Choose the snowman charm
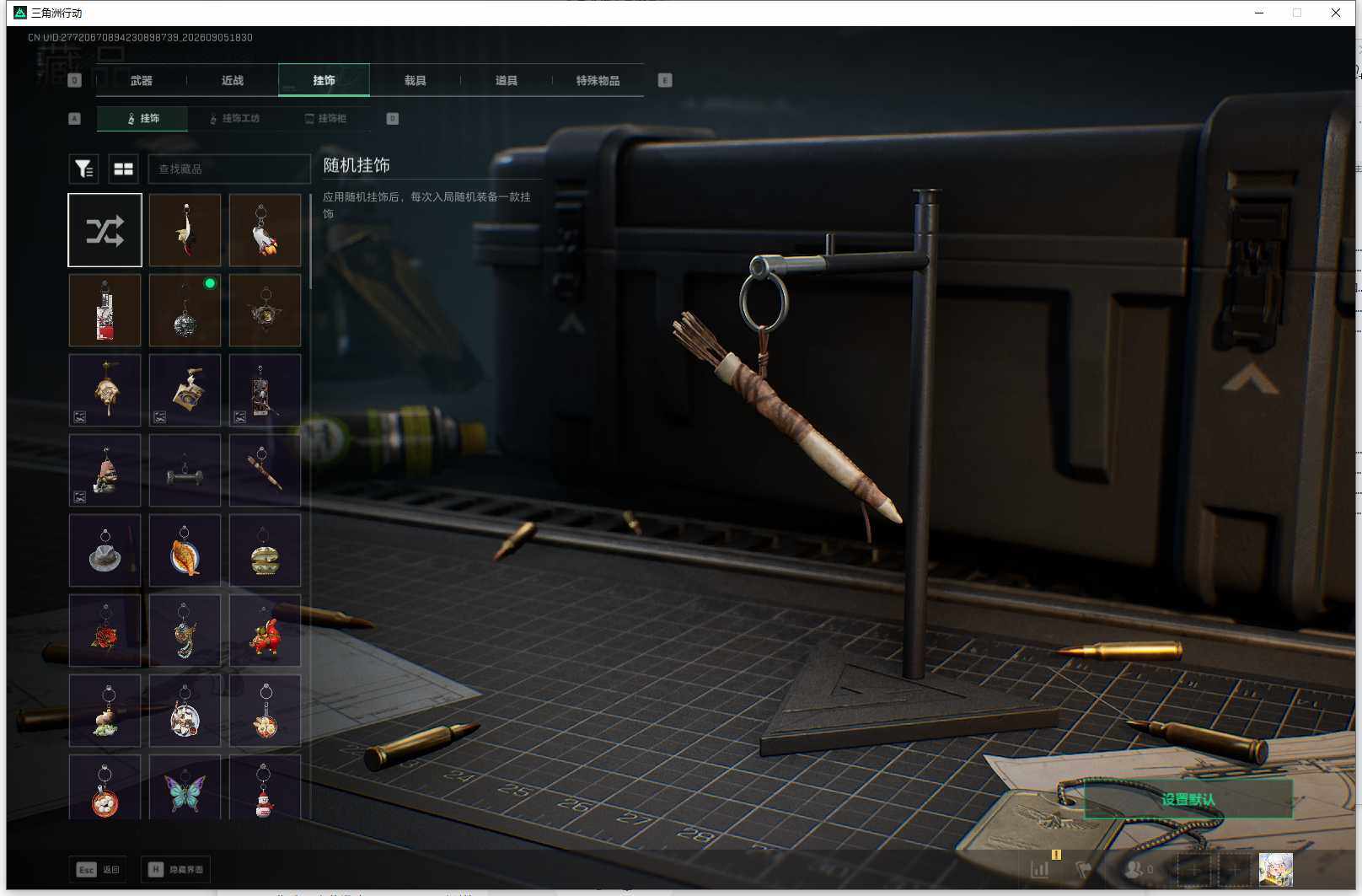This screenshot has width=1362, height=896. [x=265, y=787]
